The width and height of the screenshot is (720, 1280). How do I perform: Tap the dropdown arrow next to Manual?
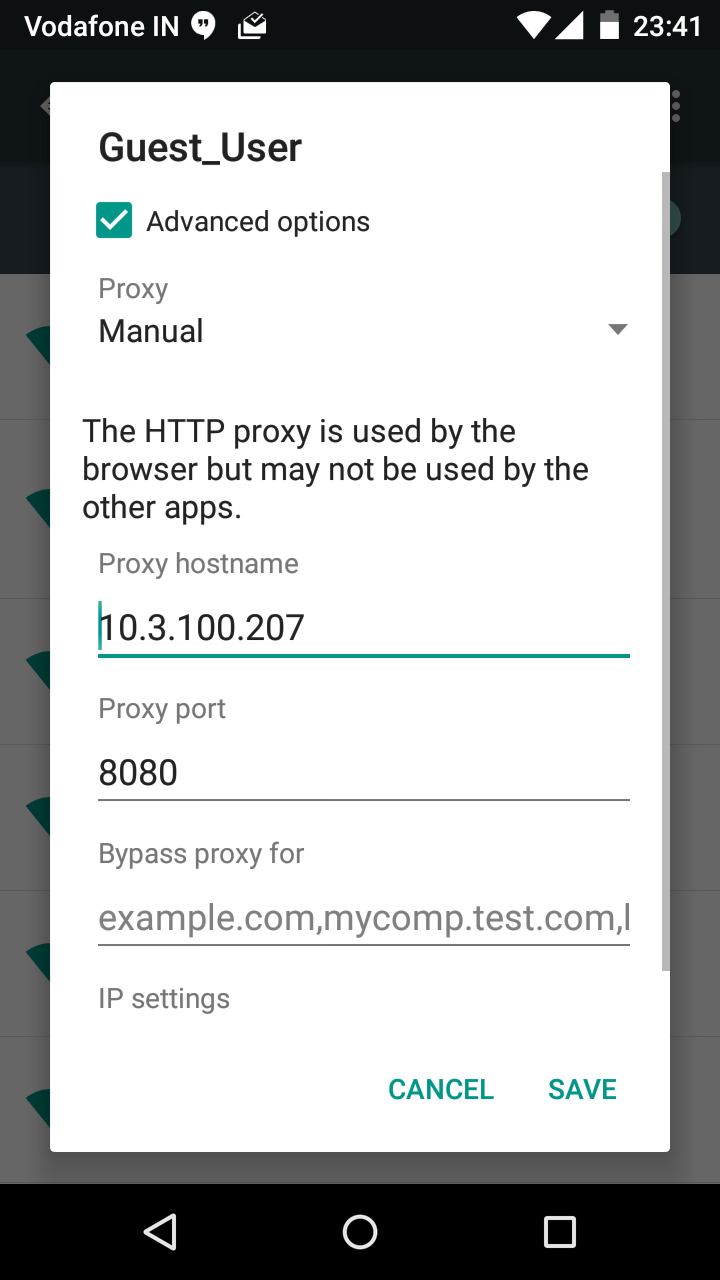coord(618,330)
